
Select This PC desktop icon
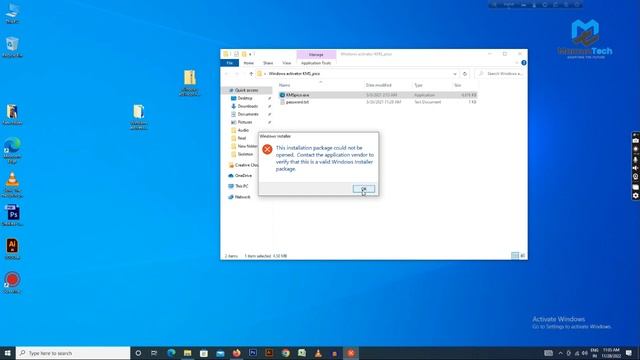[12, 13]
